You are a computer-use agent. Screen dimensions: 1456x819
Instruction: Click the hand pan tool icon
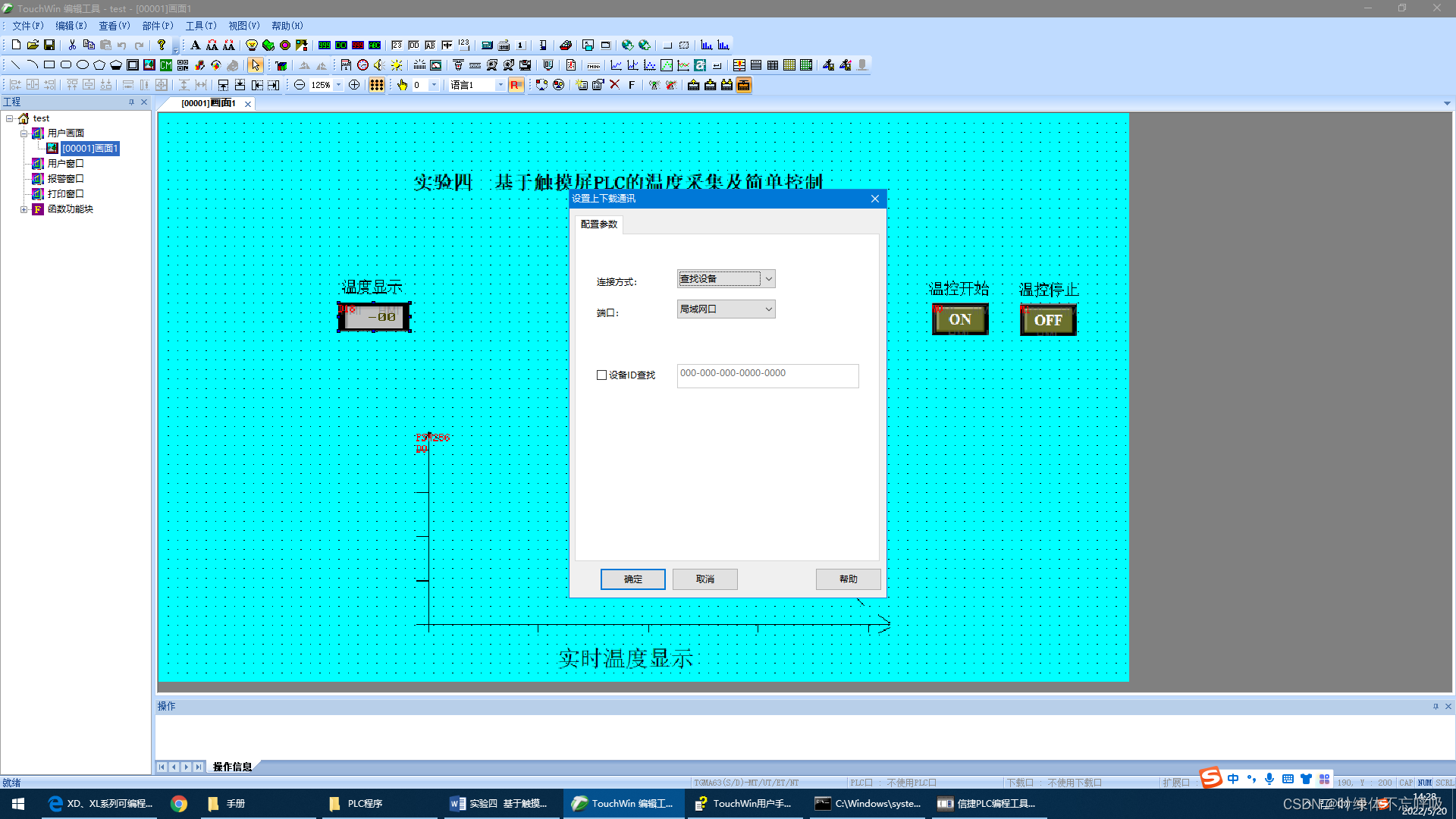pyautogui.click(x=402, y=85)
